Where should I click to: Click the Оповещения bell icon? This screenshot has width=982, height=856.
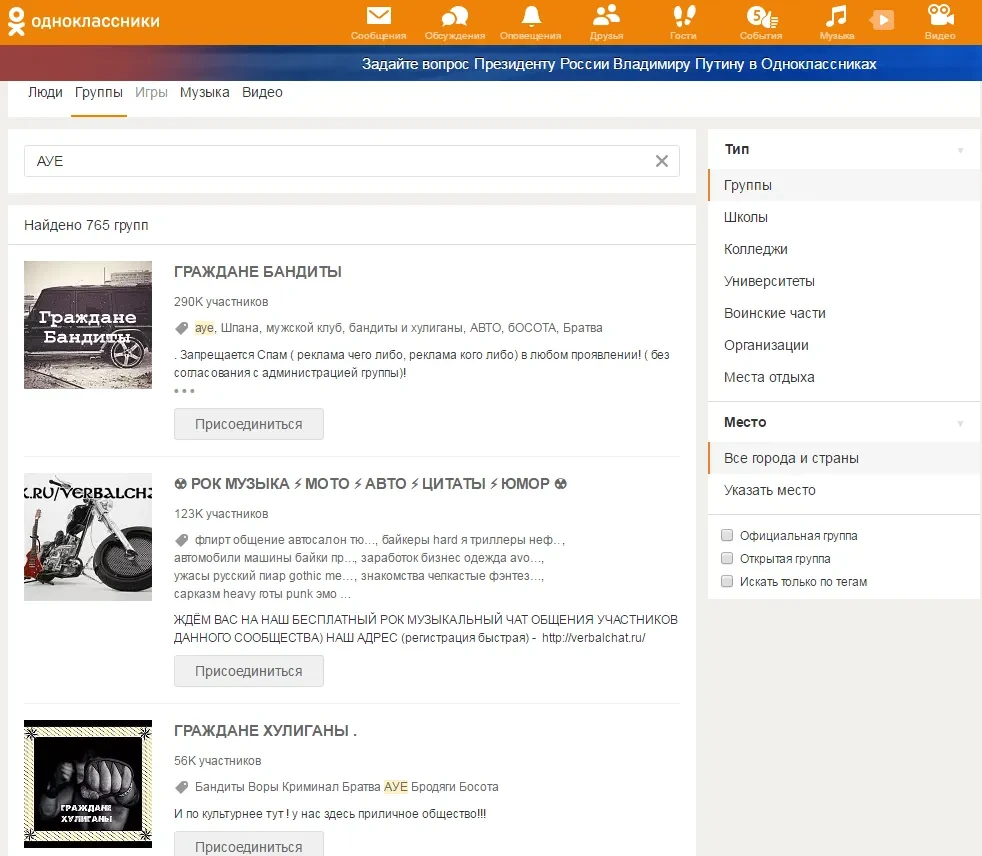(530, 17)
